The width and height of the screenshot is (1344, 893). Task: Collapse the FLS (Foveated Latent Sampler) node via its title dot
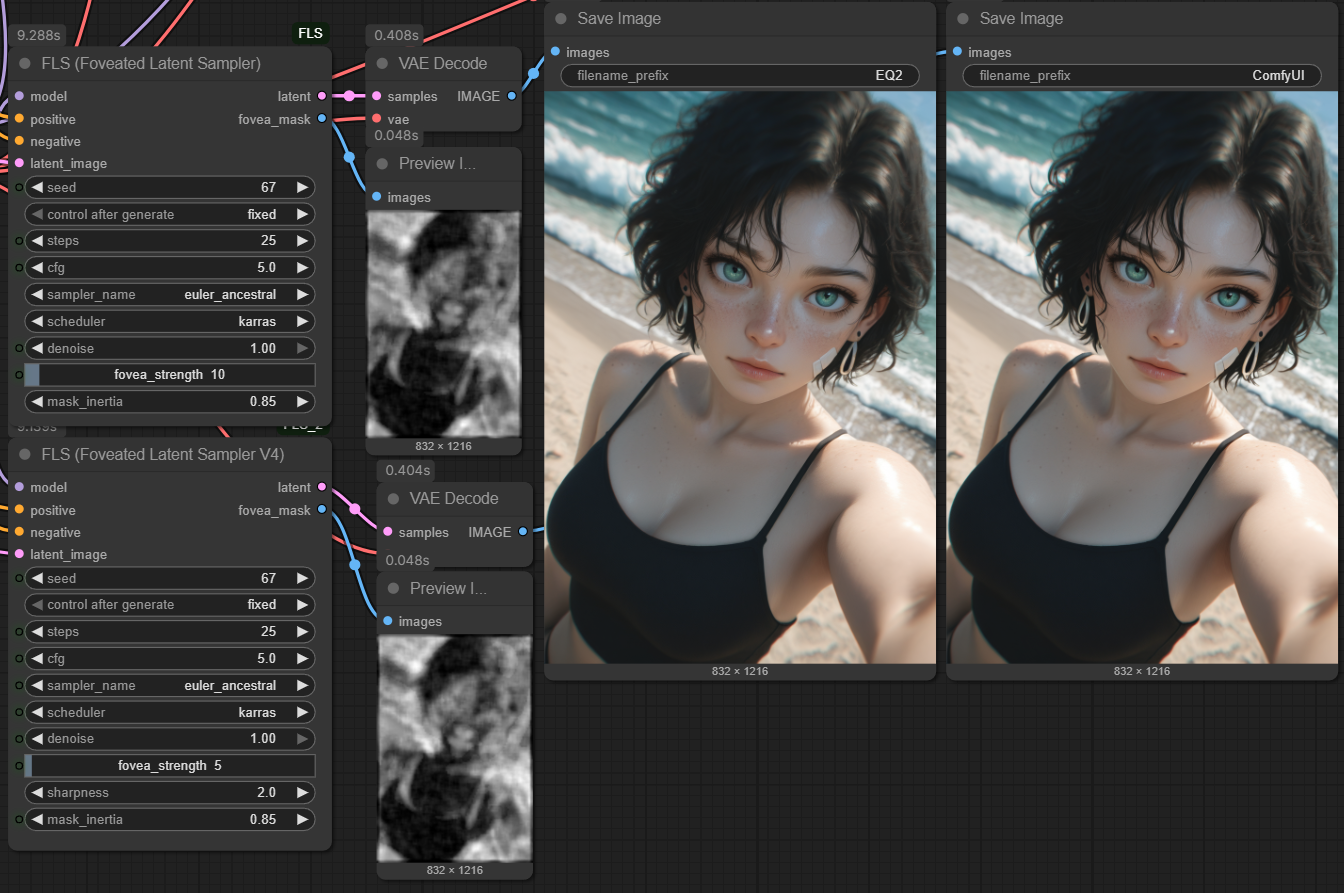click(25, 64)
